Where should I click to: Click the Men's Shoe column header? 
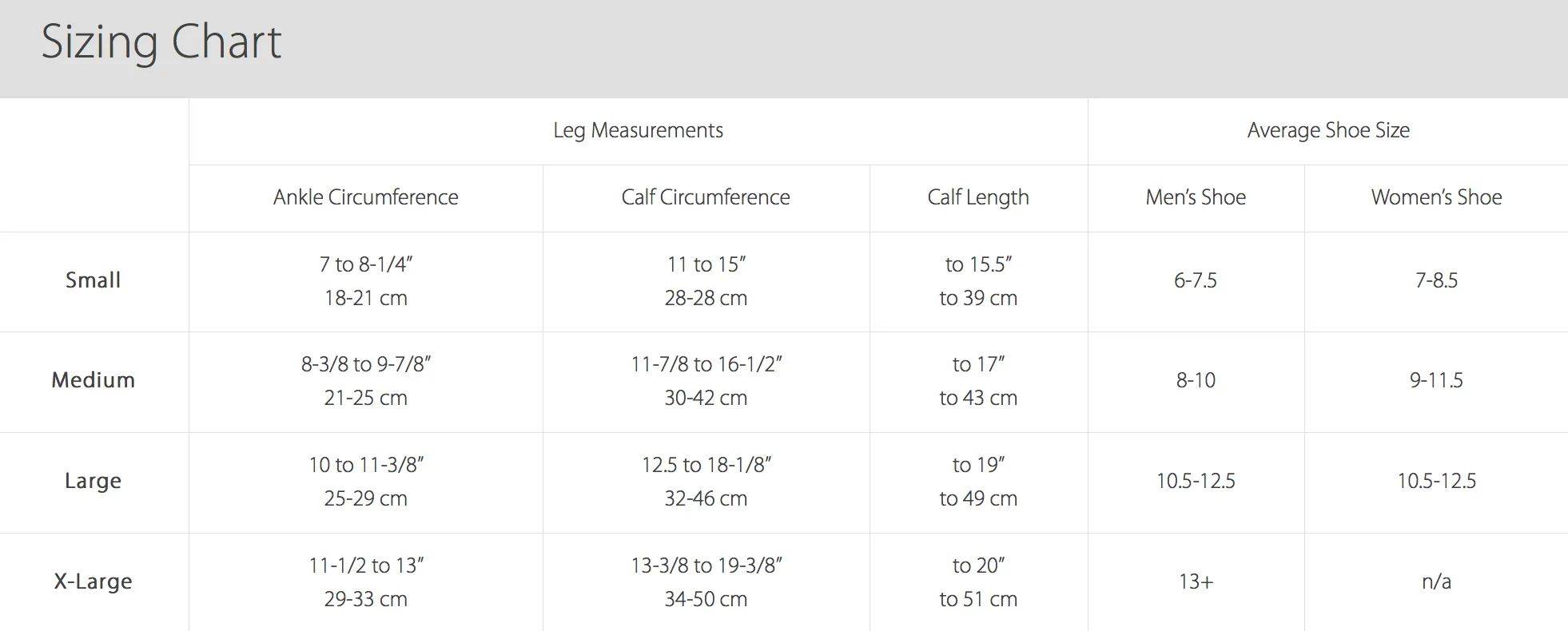point(1195,197)
